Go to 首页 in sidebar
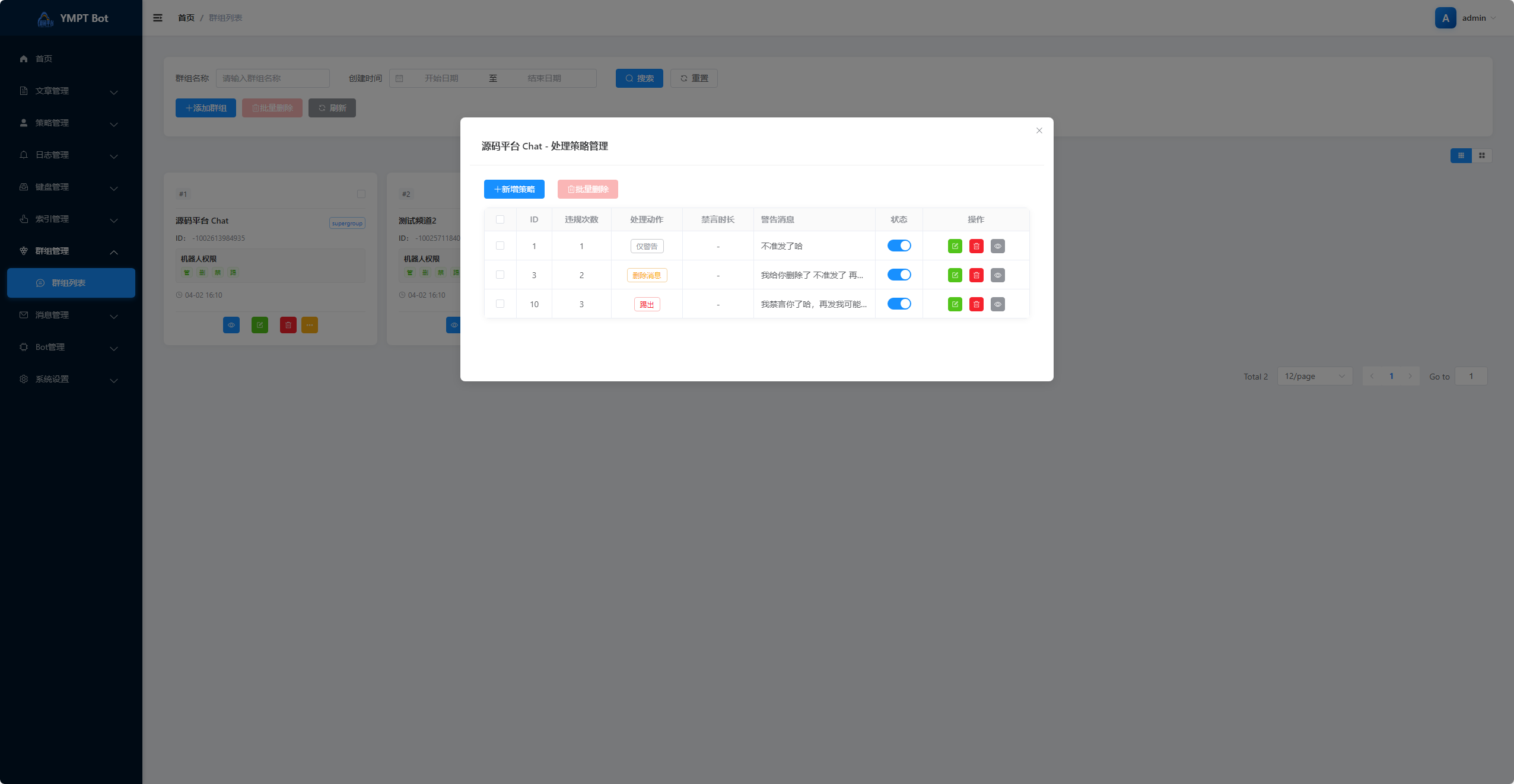The image size is (1514, 784). pos(43,59)
